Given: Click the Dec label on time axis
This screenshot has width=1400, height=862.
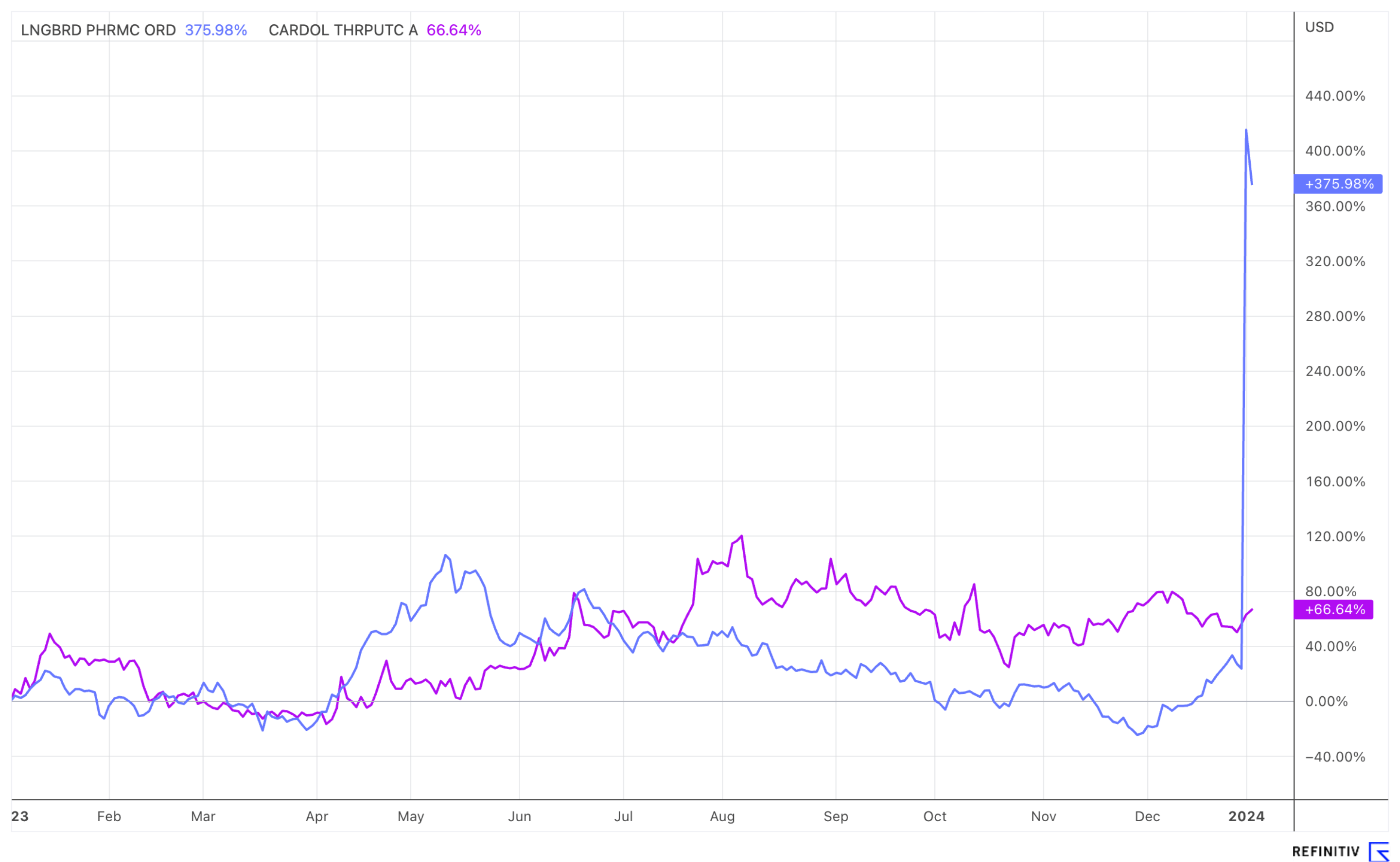Looking at the screenshot, I should tap(1147, 816).
